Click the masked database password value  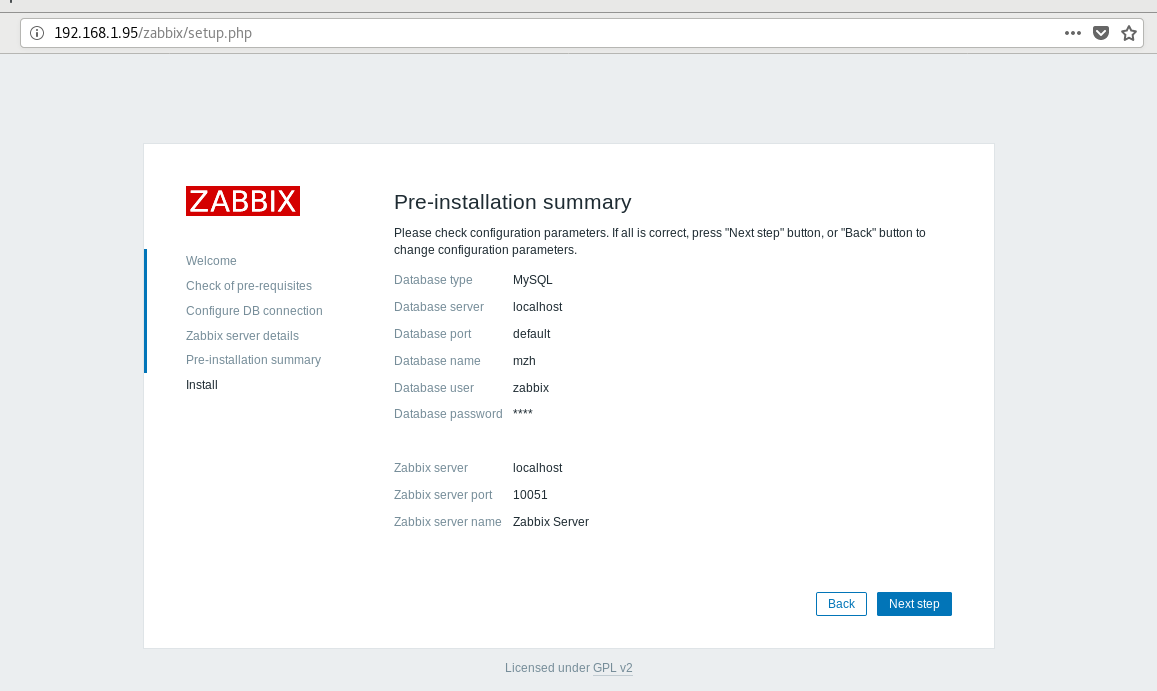pyautogui.click(x=522, y=413)
